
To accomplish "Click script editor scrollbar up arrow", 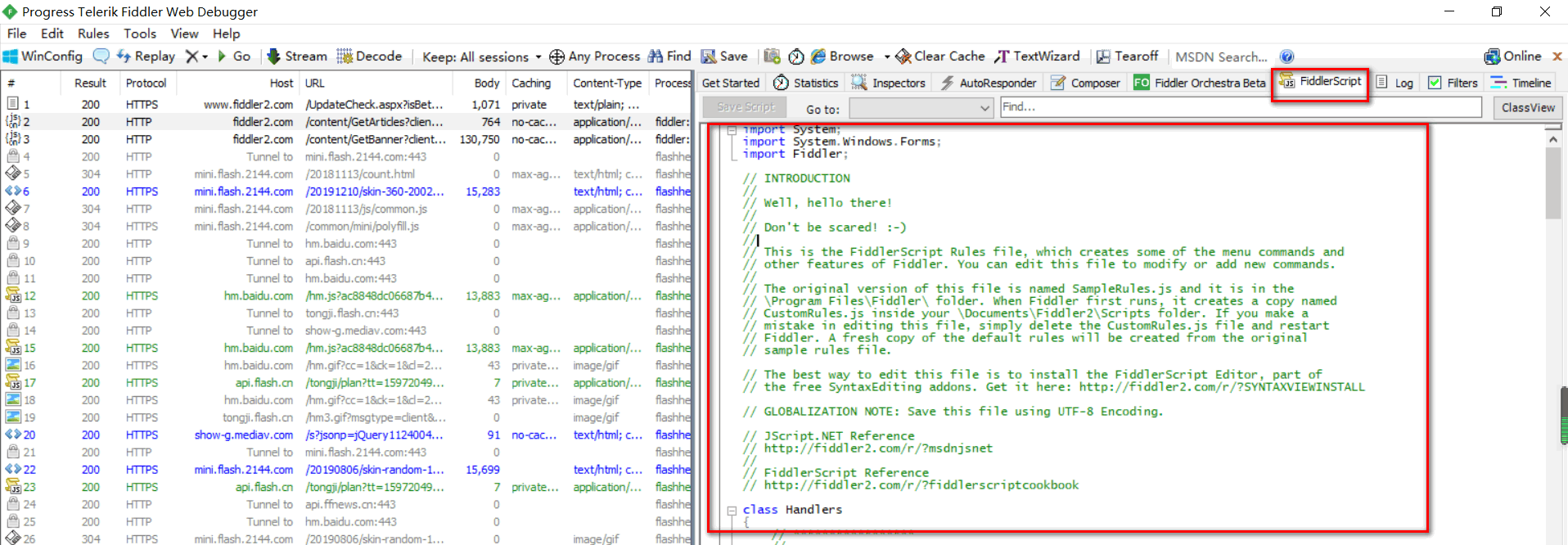I will click(x=1552, y=139).
